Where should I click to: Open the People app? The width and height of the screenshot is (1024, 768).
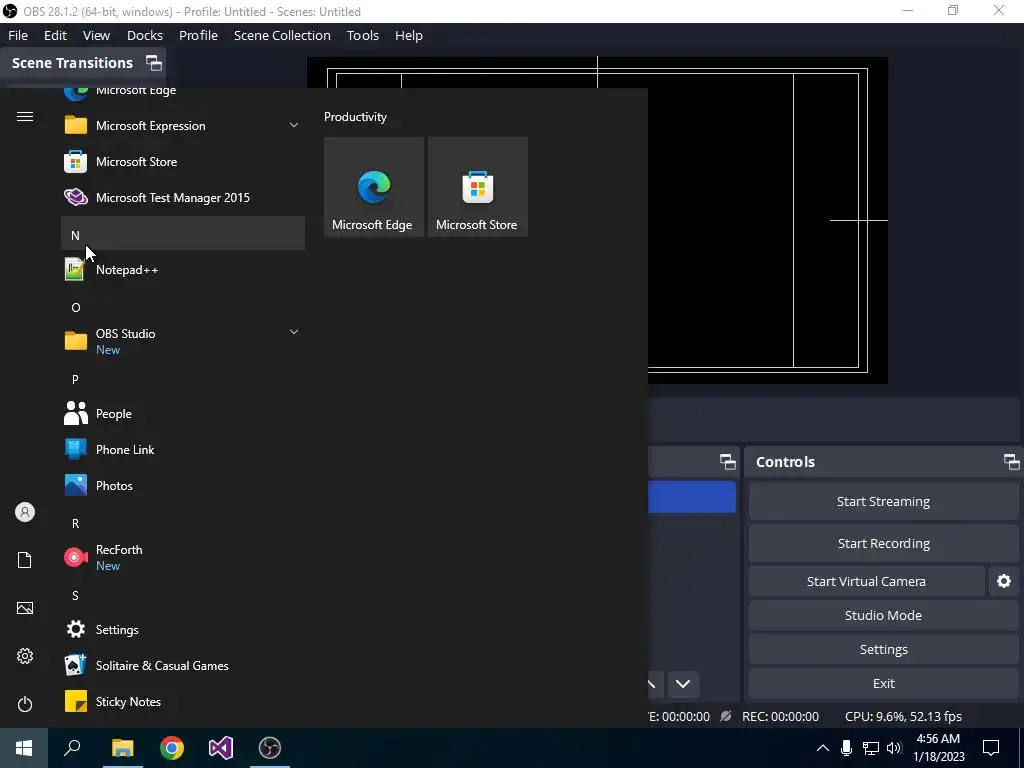coord(183,413)
